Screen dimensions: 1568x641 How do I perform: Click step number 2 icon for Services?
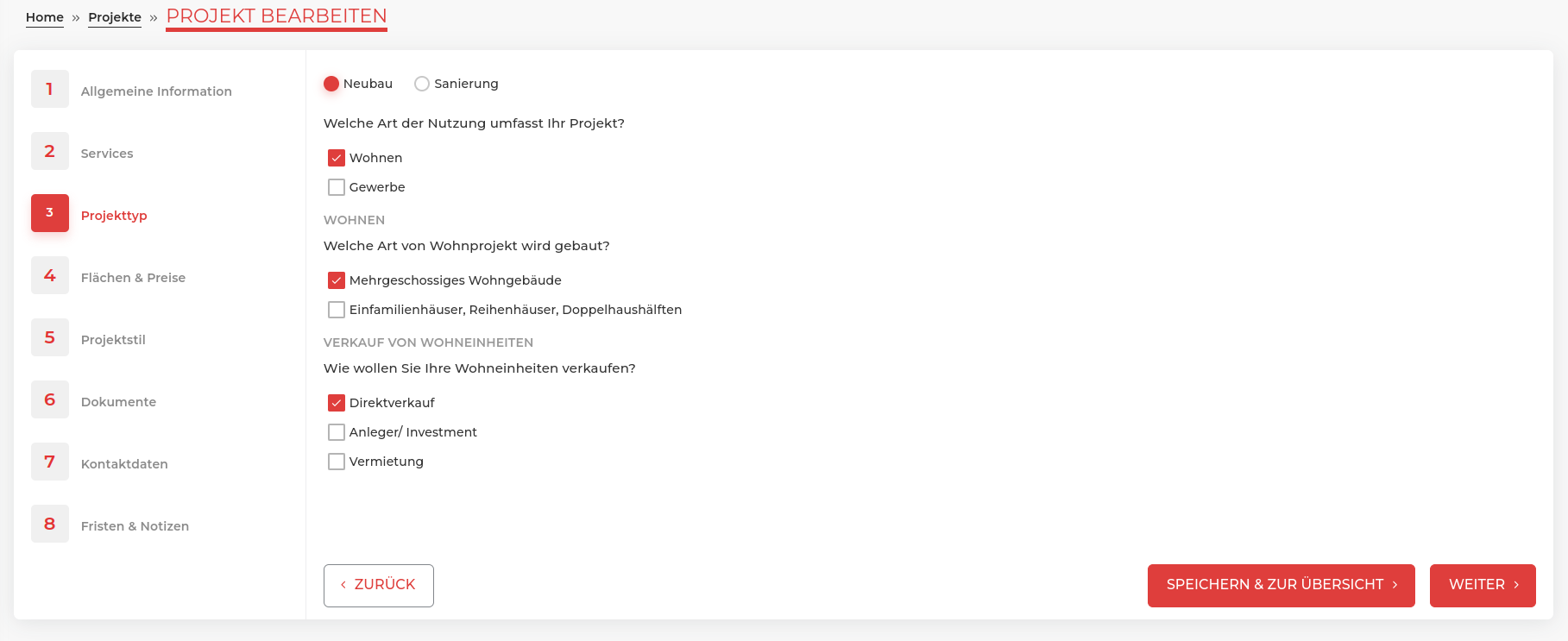coord(50,152)
